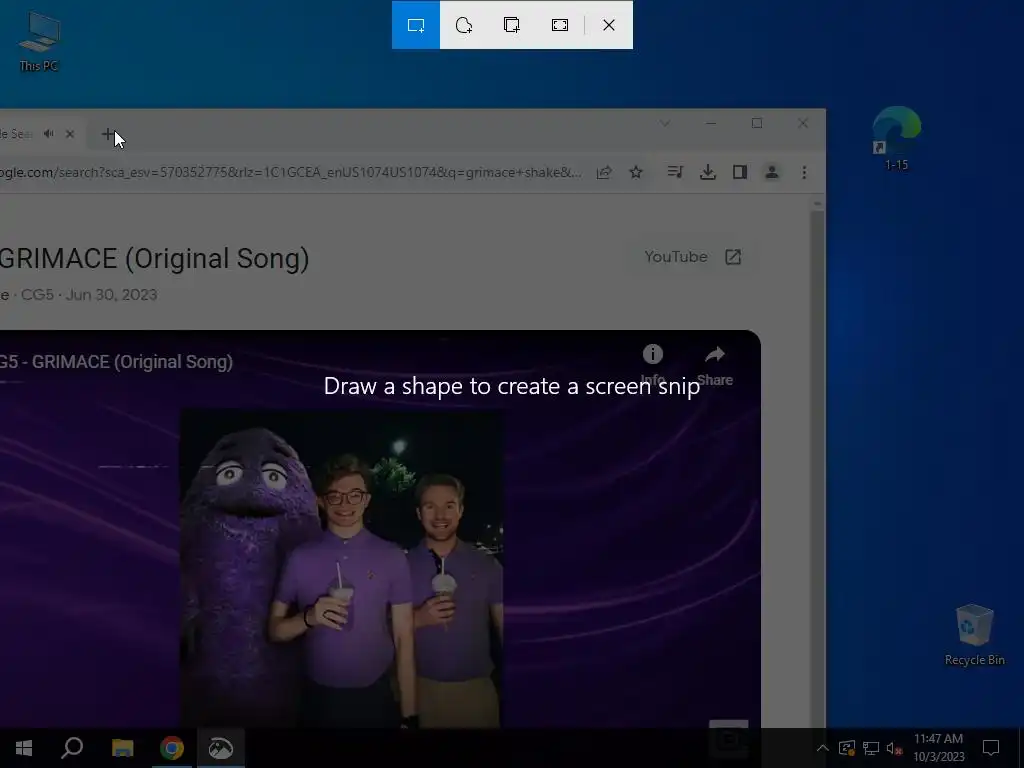
Task: Click the network tray icon
Action: (871, 748)
